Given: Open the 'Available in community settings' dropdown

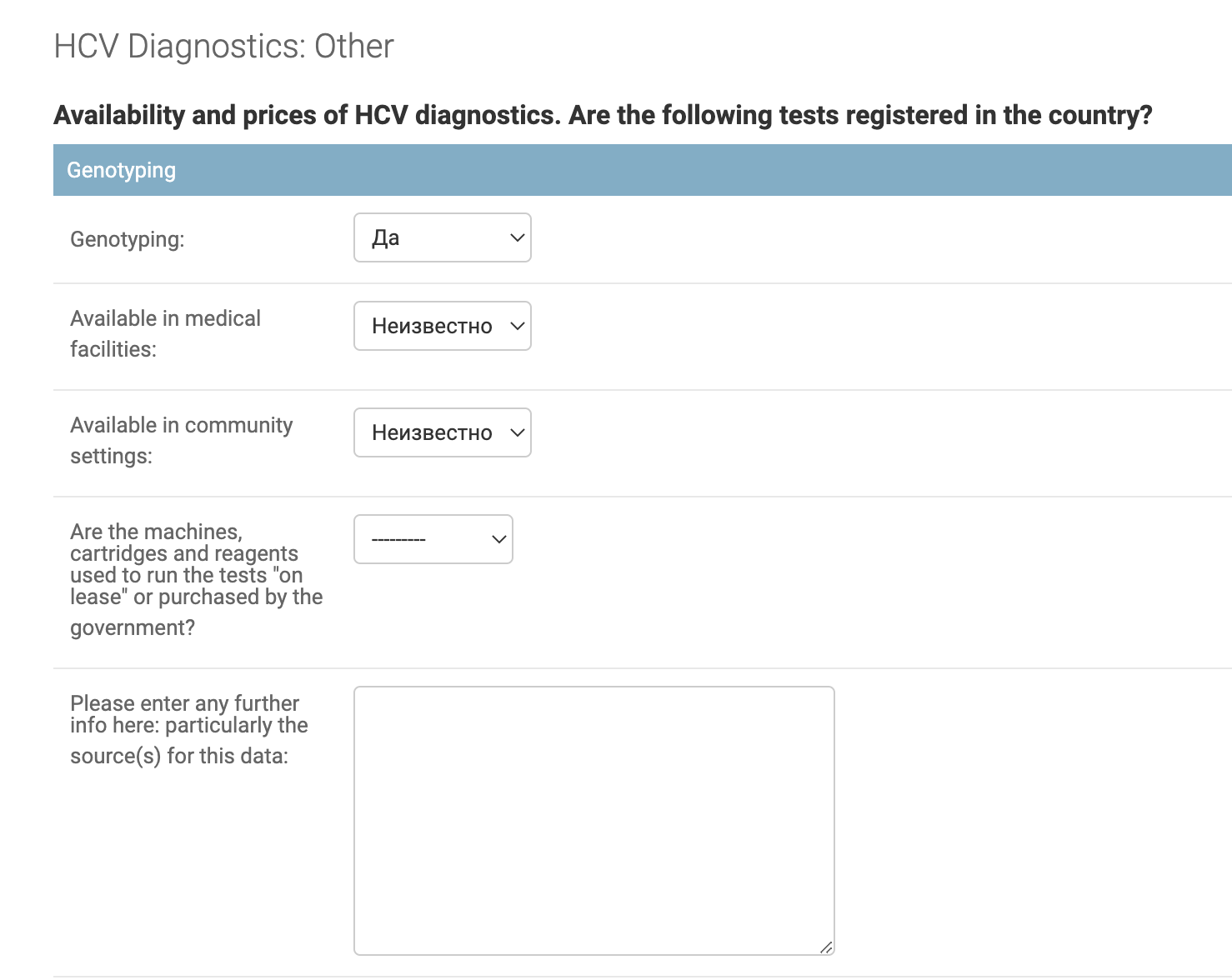Looking at the screenshot, I should tap(442, 432).
